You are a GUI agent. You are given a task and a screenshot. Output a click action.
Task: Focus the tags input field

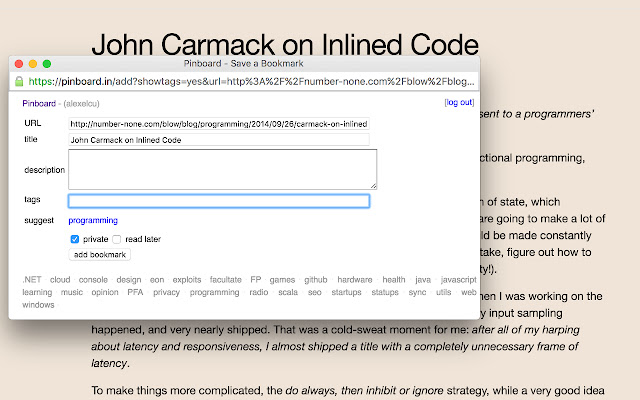click(x=219, y=201)
